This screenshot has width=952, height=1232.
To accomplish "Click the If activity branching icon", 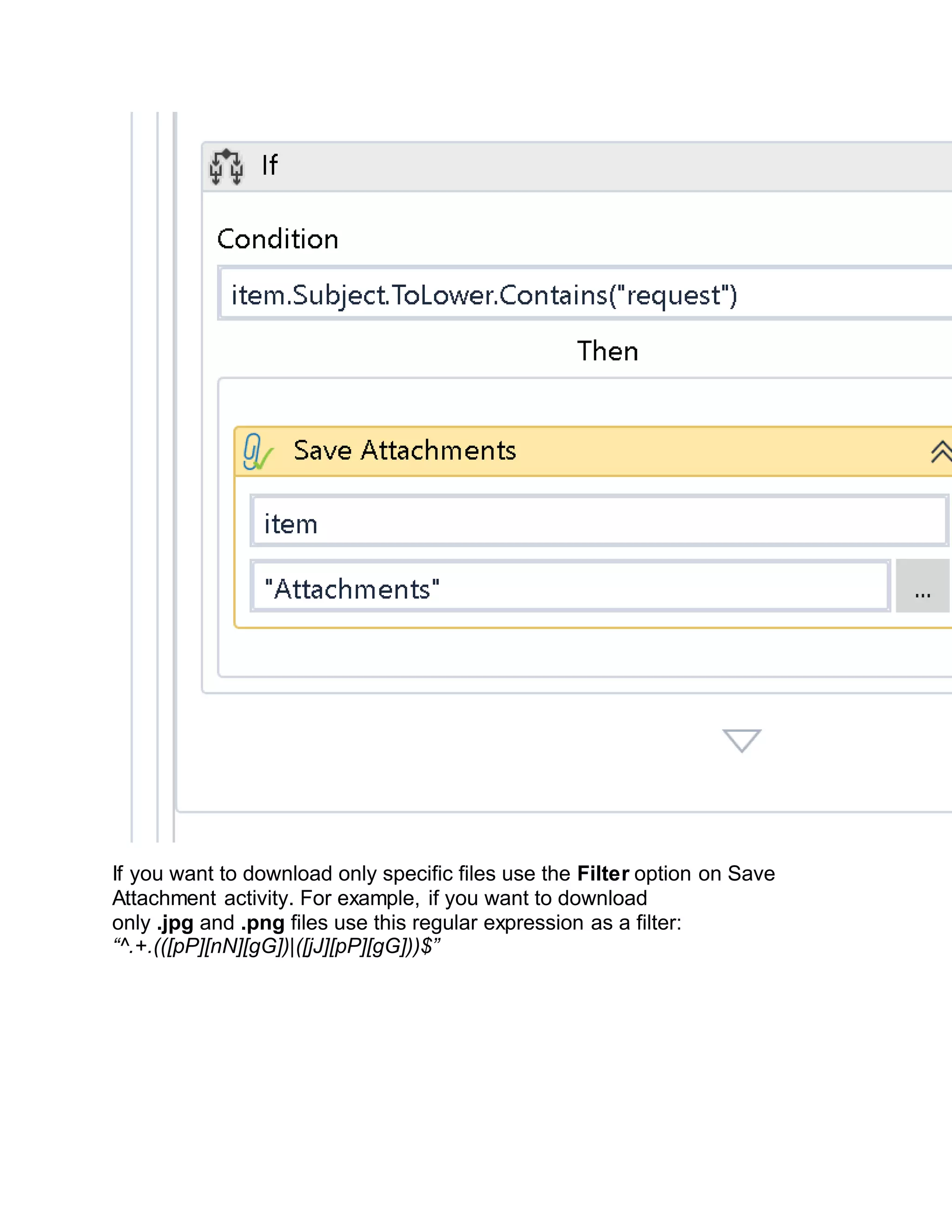I will click(226, 167).
